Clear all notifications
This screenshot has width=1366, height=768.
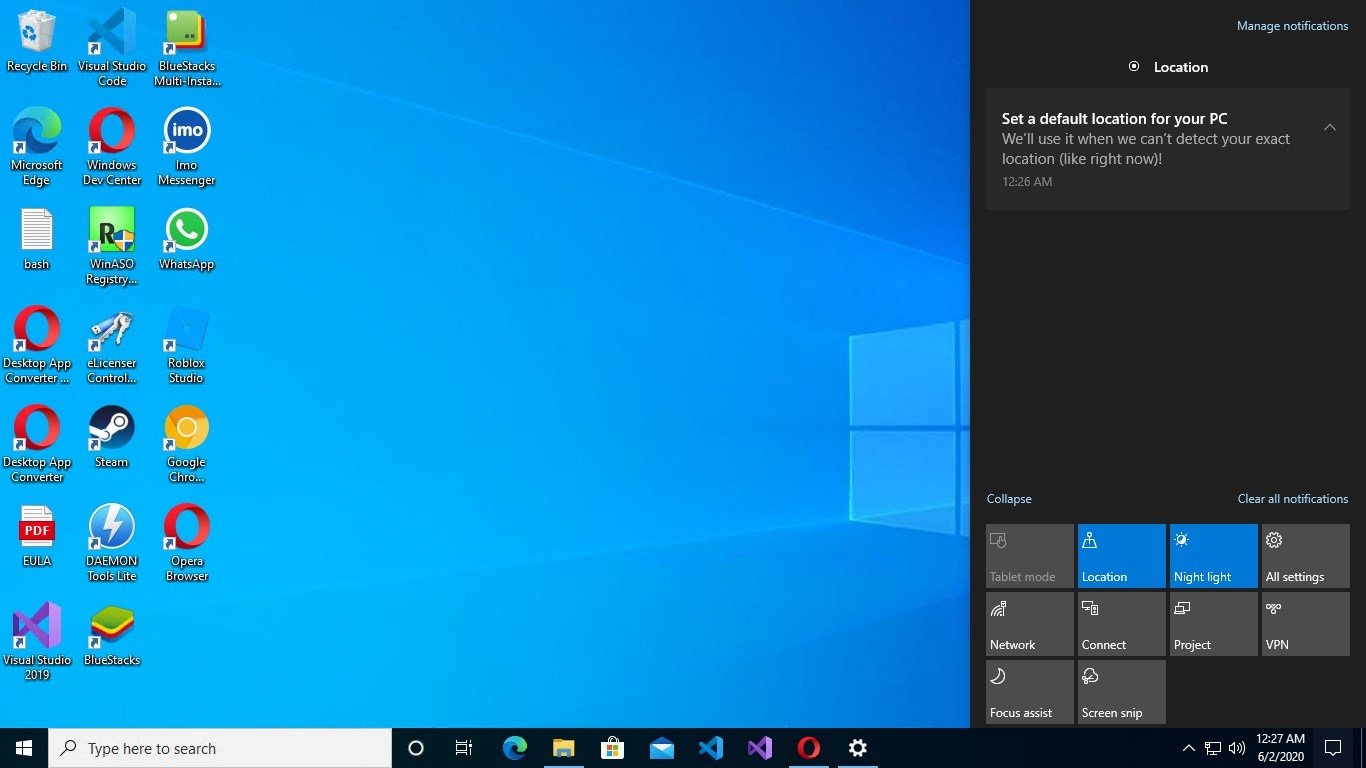[1293, 498]
